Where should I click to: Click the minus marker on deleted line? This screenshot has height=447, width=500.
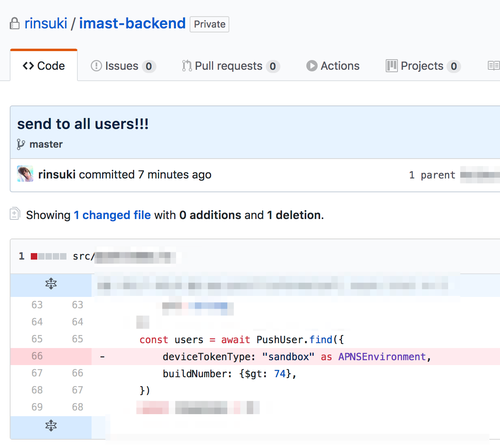coord(102,357)
